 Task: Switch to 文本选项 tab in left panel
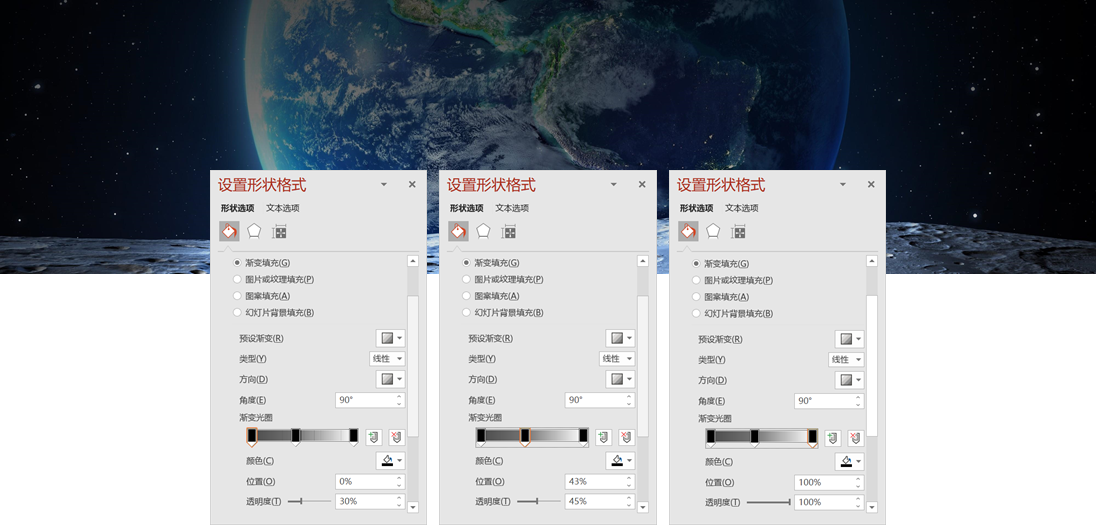point(282,208)
